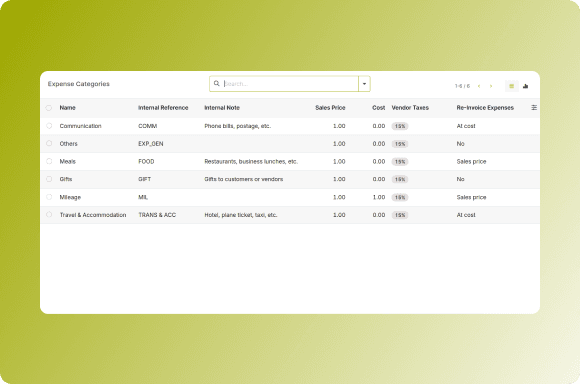Select the Others row checkbox
The height and width of the screenshot is (384, 580).
49,144
